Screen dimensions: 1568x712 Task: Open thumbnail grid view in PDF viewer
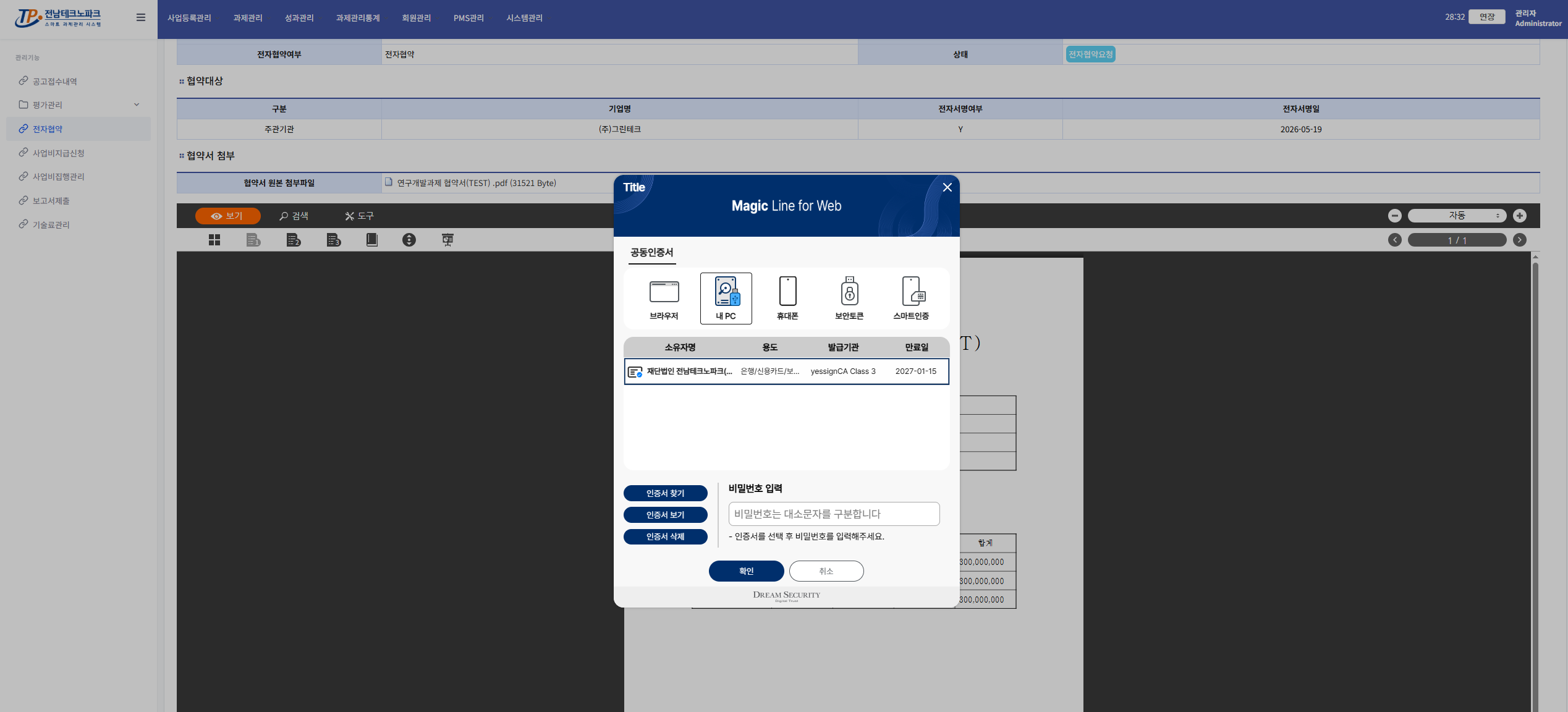point(214,240)
